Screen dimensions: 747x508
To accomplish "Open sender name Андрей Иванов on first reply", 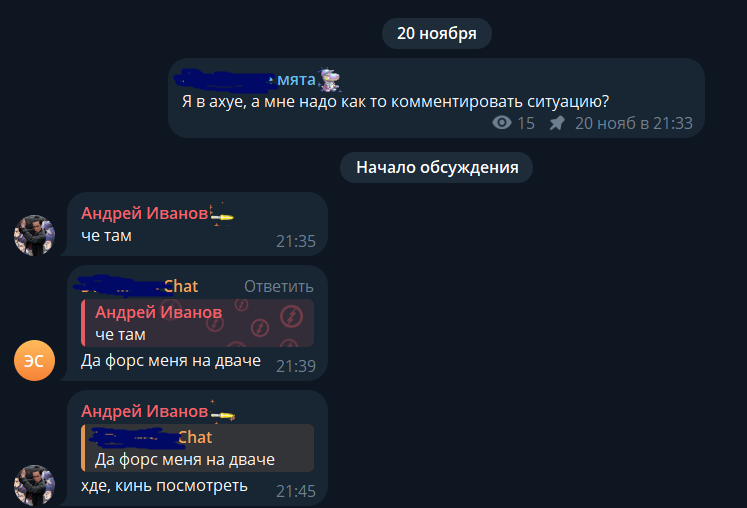I will pos(145,213).
